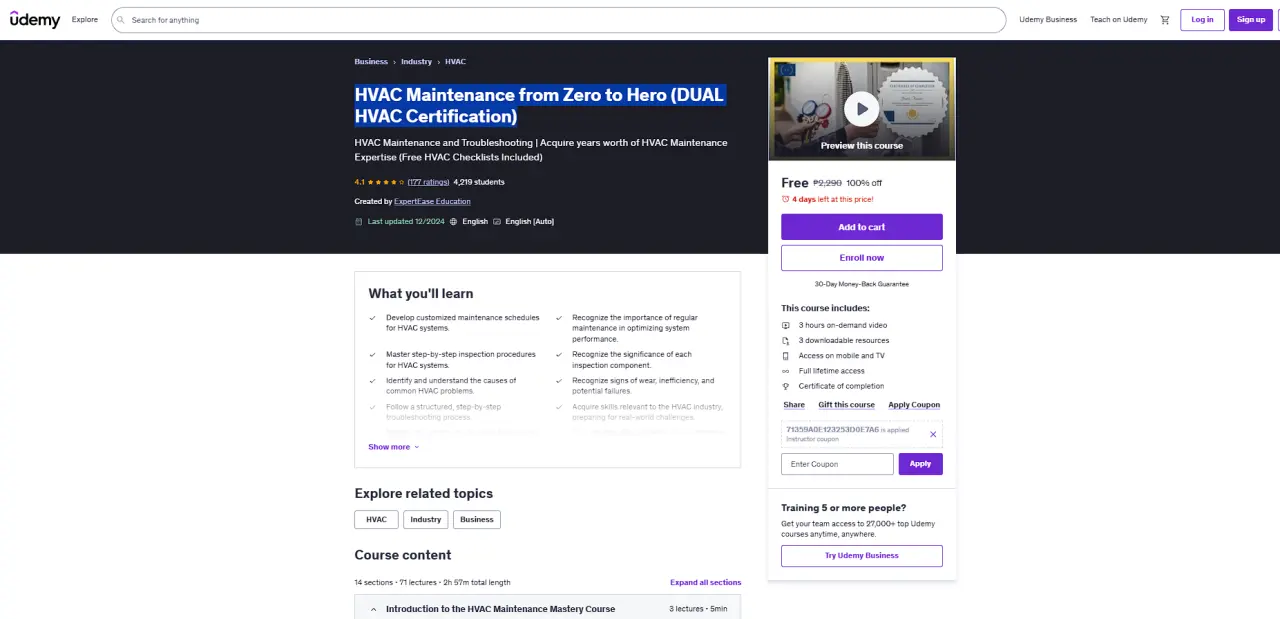Click the on-demand video icon

(786, 325)
